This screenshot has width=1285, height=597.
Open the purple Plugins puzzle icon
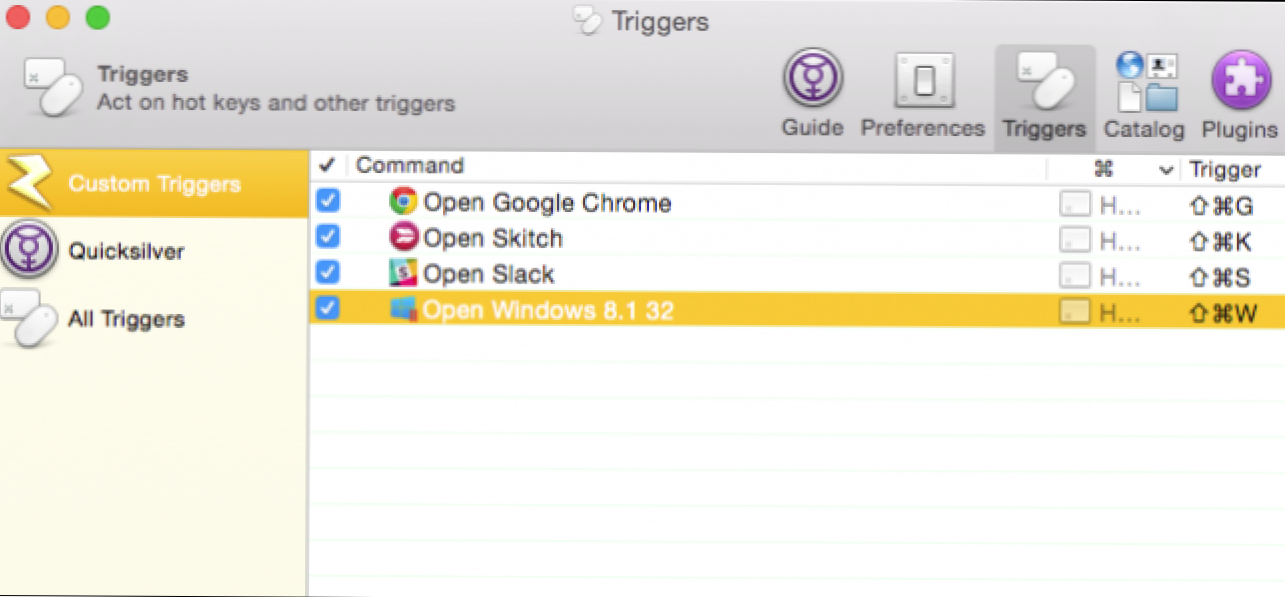click(1240, 80)
